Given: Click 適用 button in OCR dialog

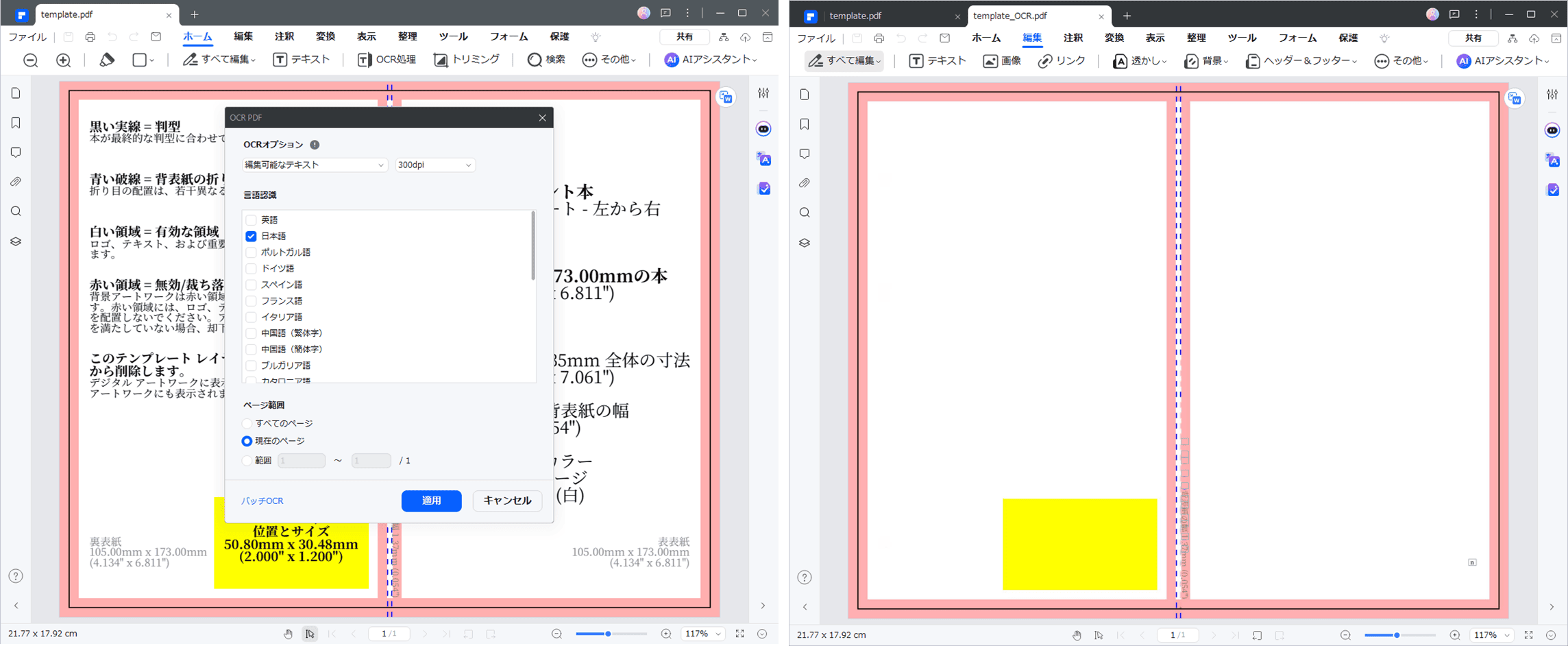Looking at the screenshot, I should click(x=431, y=501).
